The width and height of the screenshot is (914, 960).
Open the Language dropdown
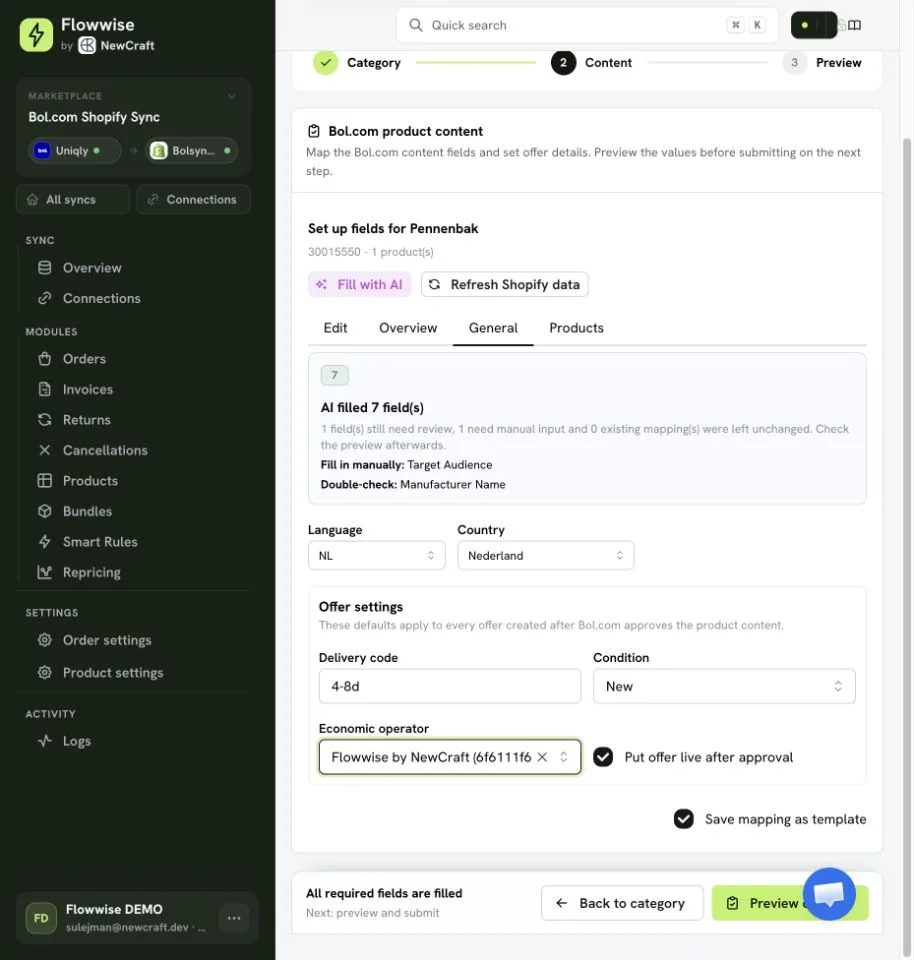pyautogui.click(x=376, y=556)
